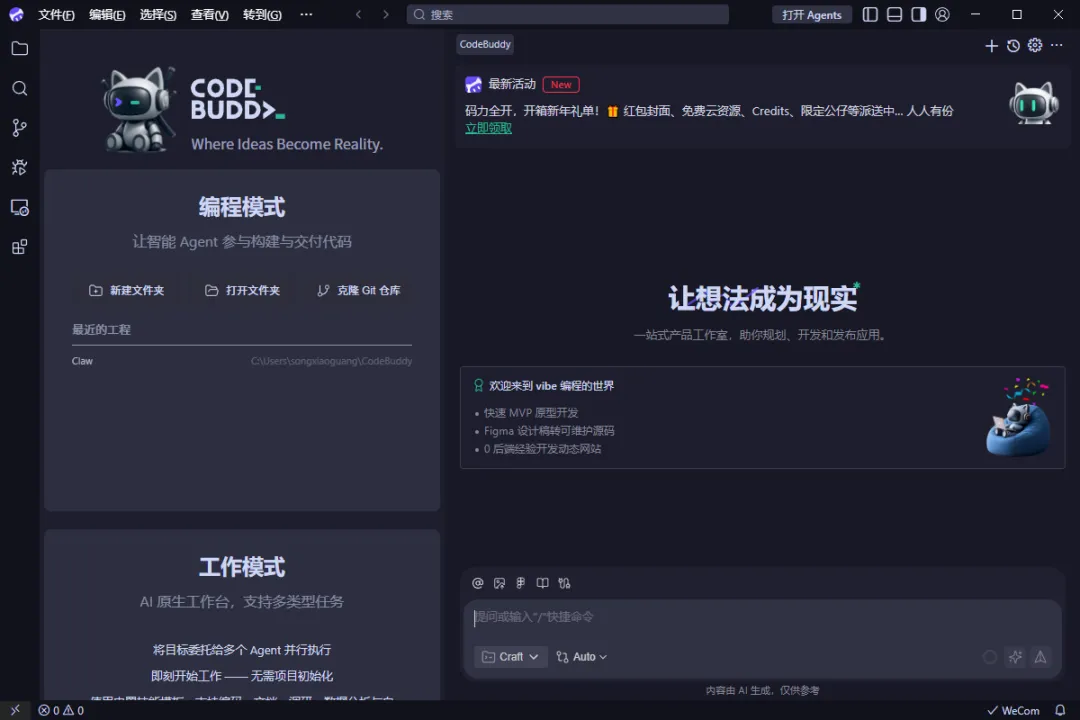Click the 立即领取 link
This screenshot has height=720, width=1080.
tap(488, 128)
